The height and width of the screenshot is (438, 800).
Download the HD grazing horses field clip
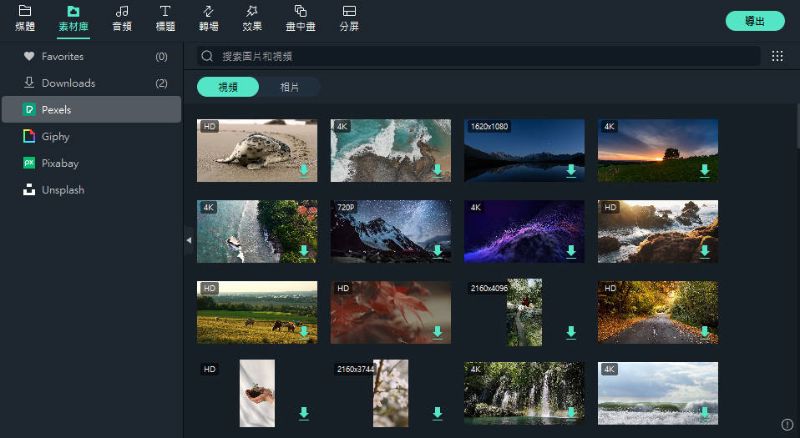[304, 332]
